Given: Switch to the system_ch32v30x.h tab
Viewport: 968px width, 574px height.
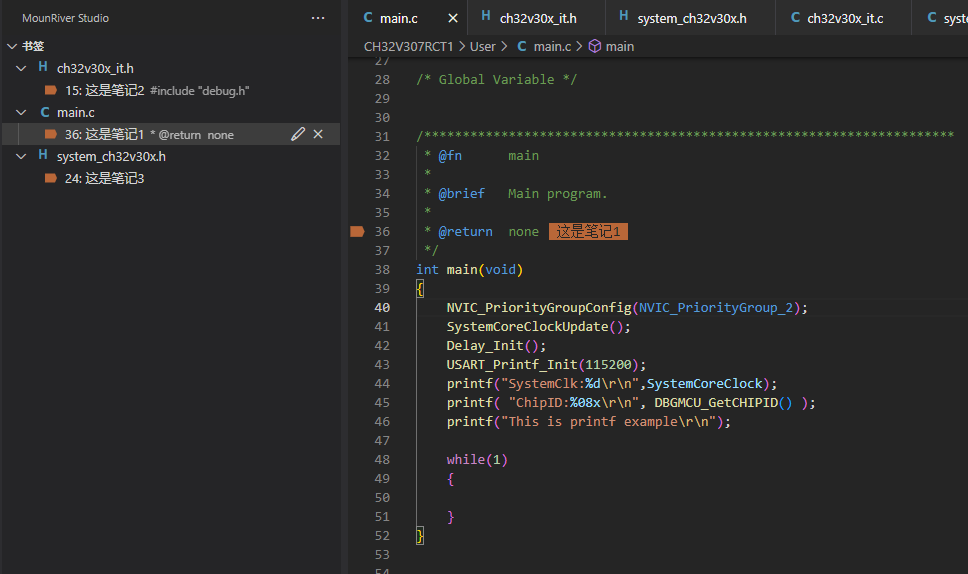Looking at the screenshot, I should coord(691,18).
